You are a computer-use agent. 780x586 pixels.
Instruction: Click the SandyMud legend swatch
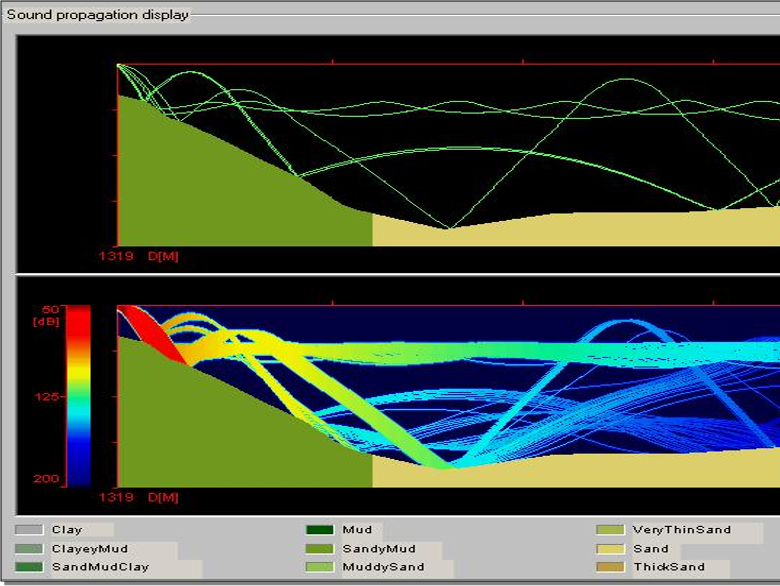[320, 549]
